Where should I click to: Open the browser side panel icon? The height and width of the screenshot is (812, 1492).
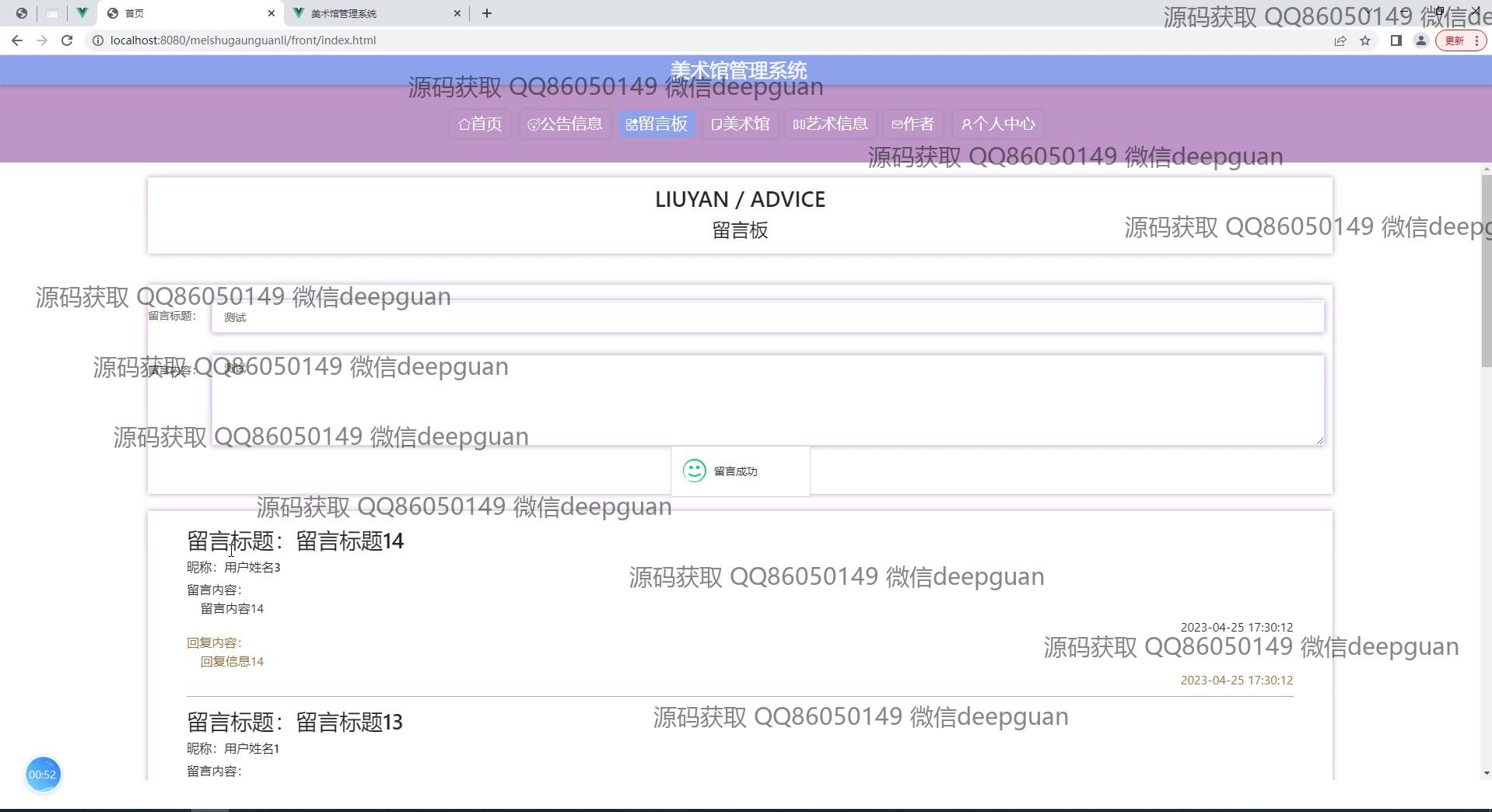click(x=1396, y=40)
